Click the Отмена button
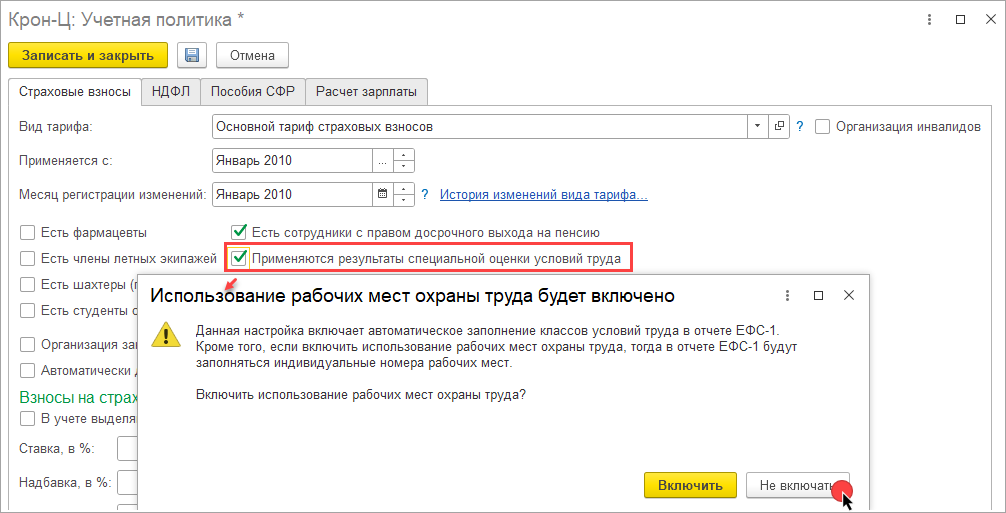Viewport: 1006px width, 513px height. 252,55
